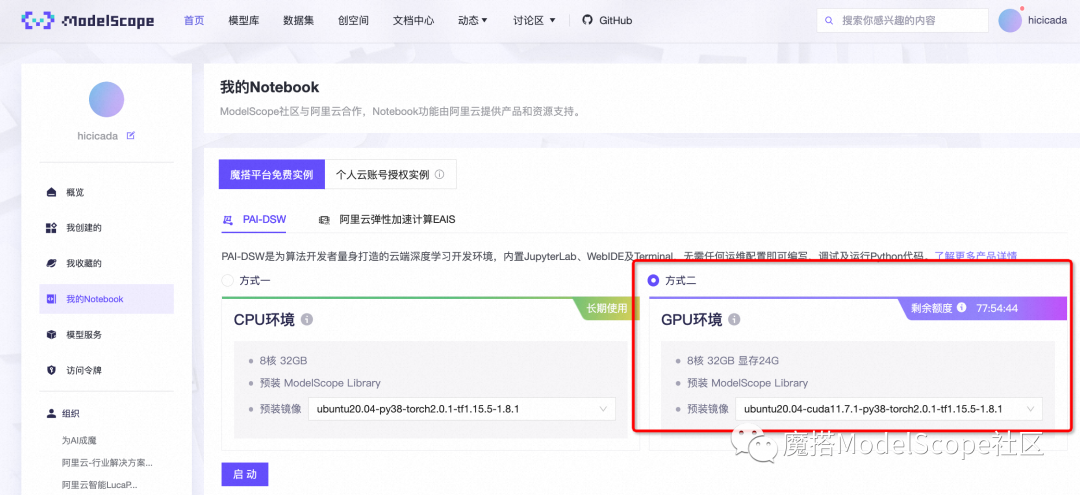The width and height of the screenshot is (1080, 495).
Task: Click the 访问令牌 shield icon
Action: (x=51, y=370)
